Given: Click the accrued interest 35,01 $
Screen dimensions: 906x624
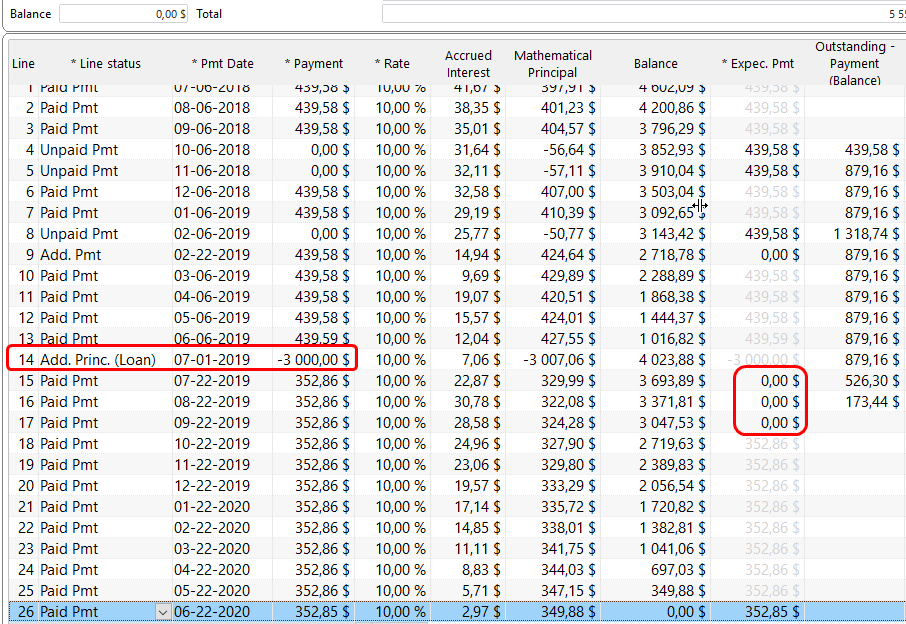Looking at the screenshot, I should 477,129.
